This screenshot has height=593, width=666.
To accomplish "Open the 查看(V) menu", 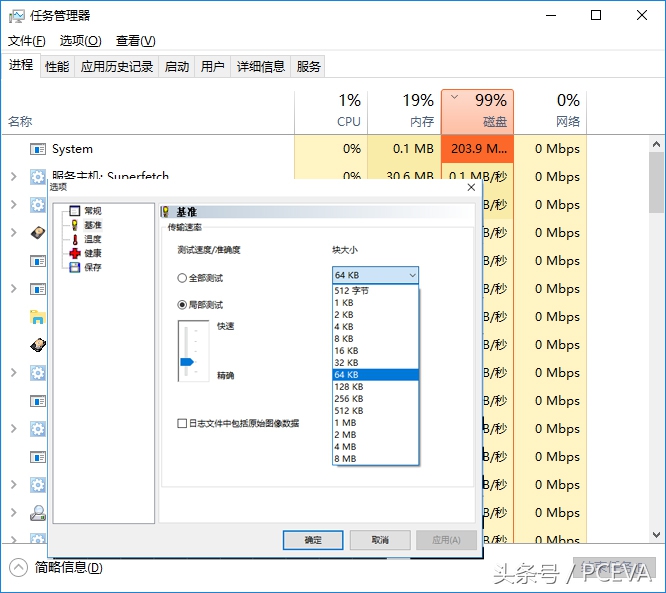I will pos(135,41).
